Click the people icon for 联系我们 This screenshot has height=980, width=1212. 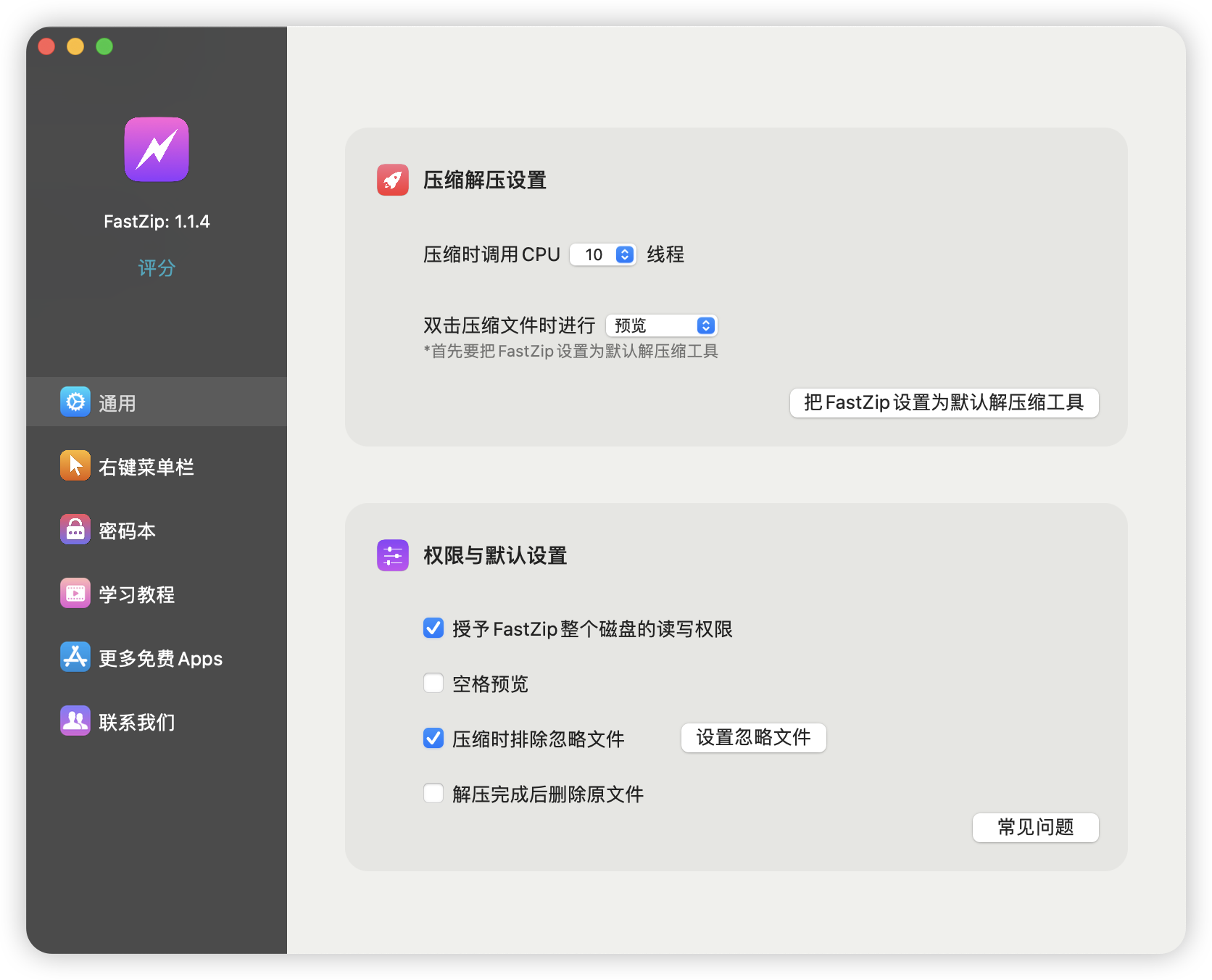(75, 721)
